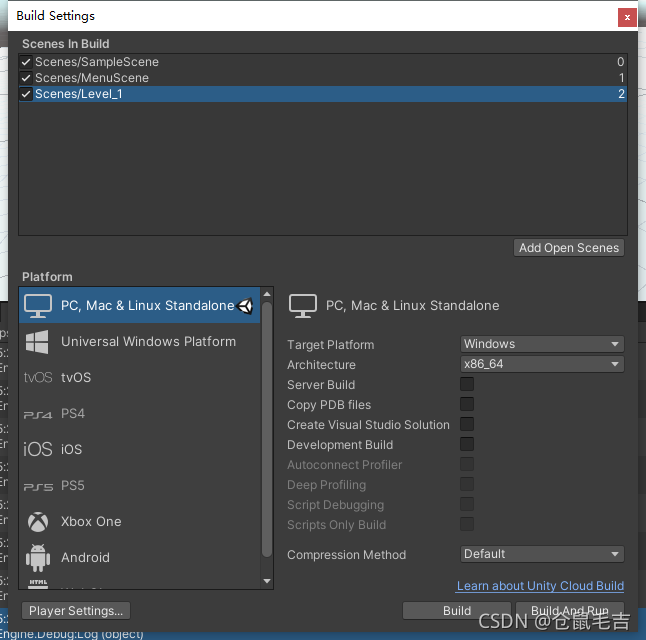Click the platform list scrollbar thumb

pos(267,429)
